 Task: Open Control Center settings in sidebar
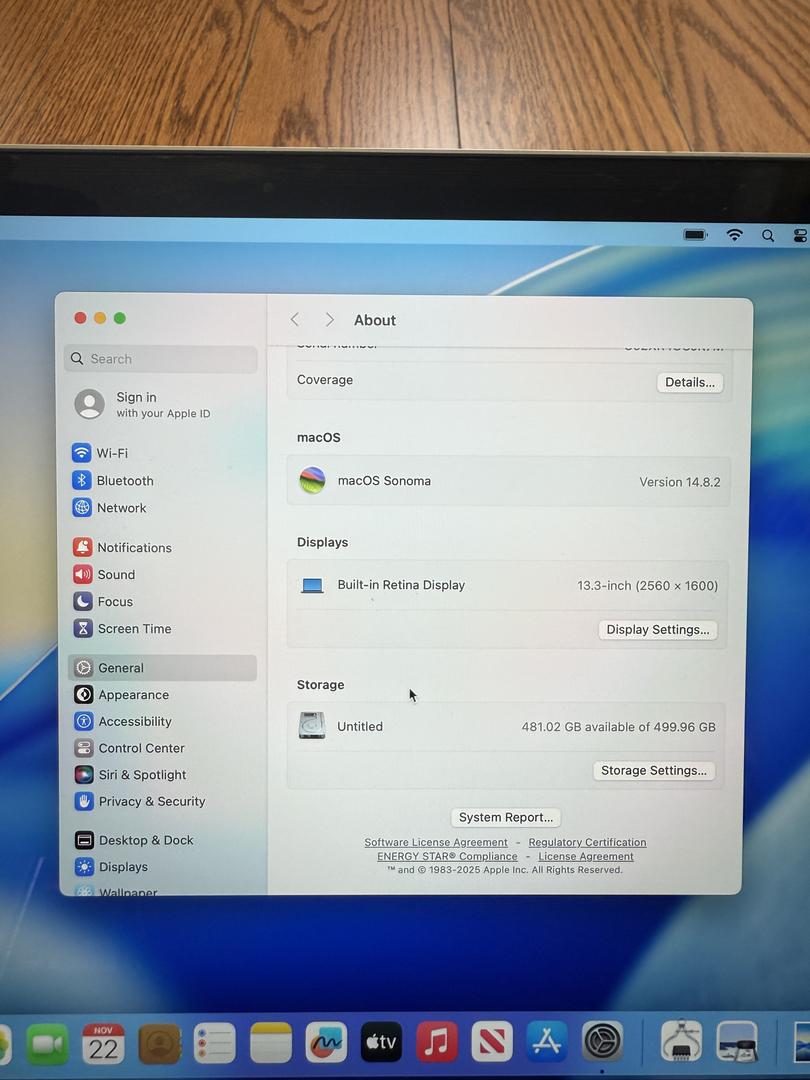[x=129, y=748]
